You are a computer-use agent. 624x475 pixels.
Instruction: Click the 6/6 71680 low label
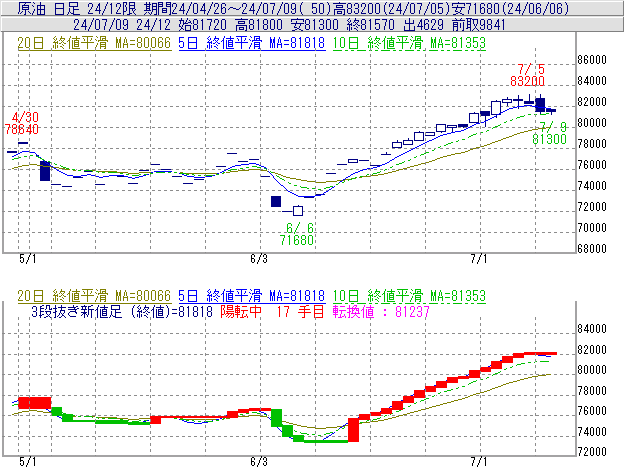(x=297, y=234)
